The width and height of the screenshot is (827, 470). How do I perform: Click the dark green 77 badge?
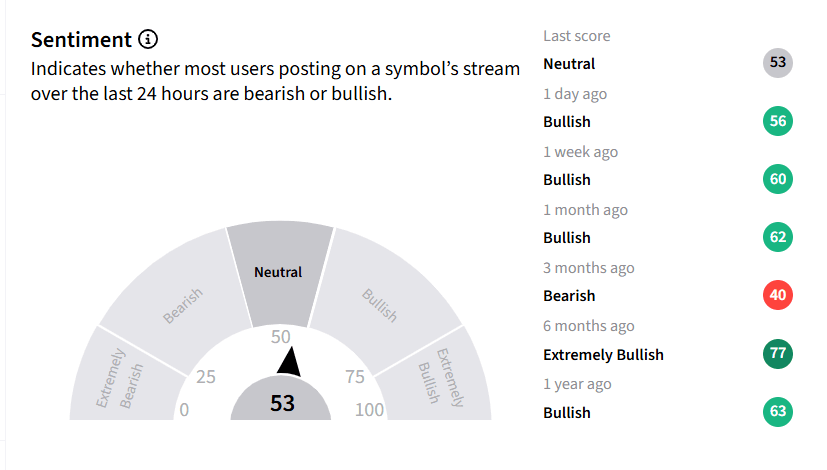click(x=778, y=353)
